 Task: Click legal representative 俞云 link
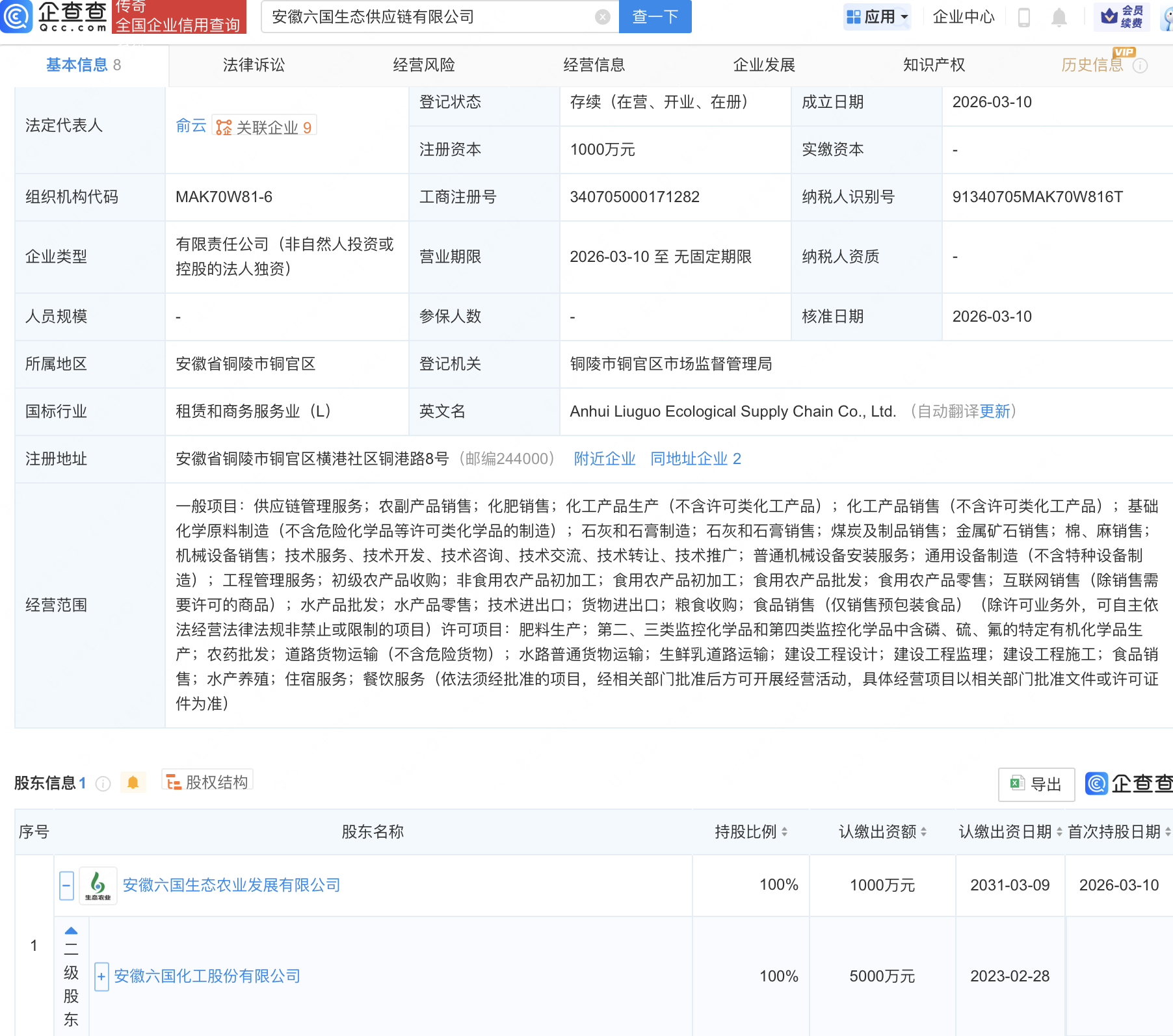189,126
